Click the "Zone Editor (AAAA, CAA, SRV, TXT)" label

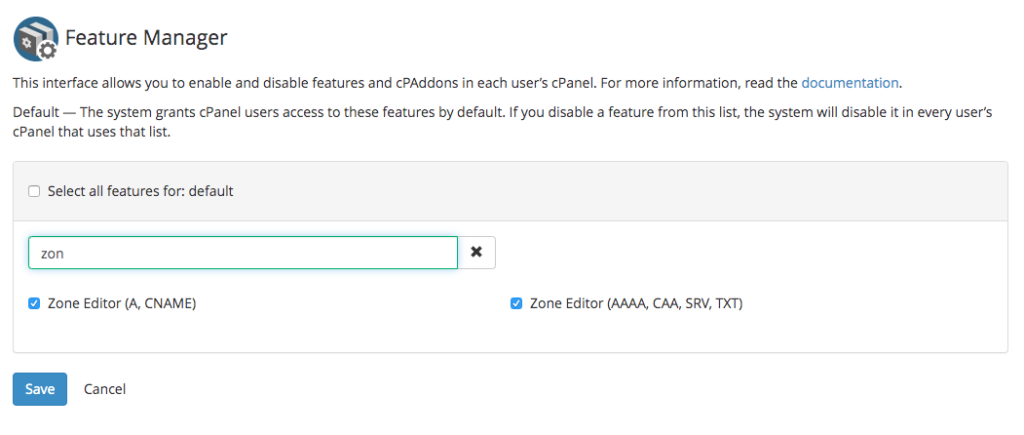[x=636, y=303]
